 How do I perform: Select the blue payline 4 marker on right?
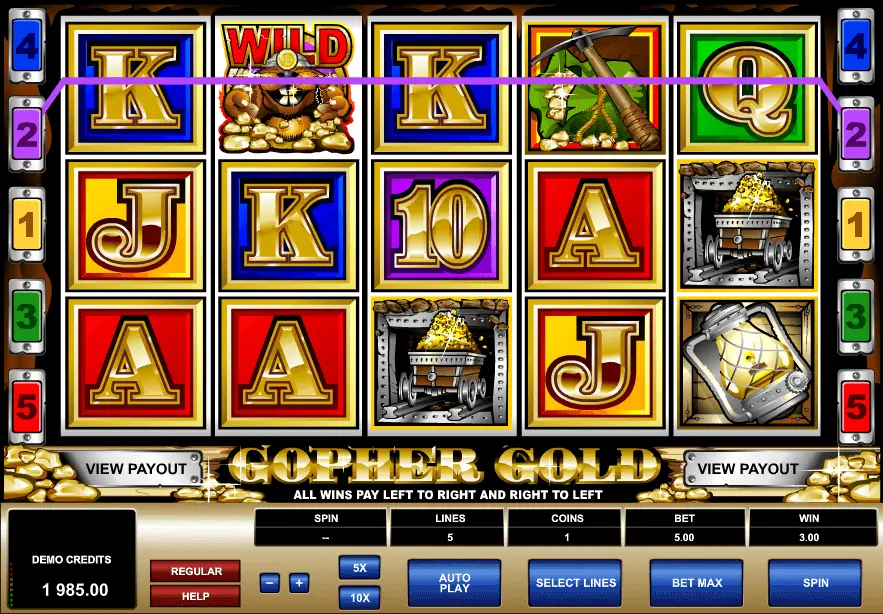tap(855, 46)
